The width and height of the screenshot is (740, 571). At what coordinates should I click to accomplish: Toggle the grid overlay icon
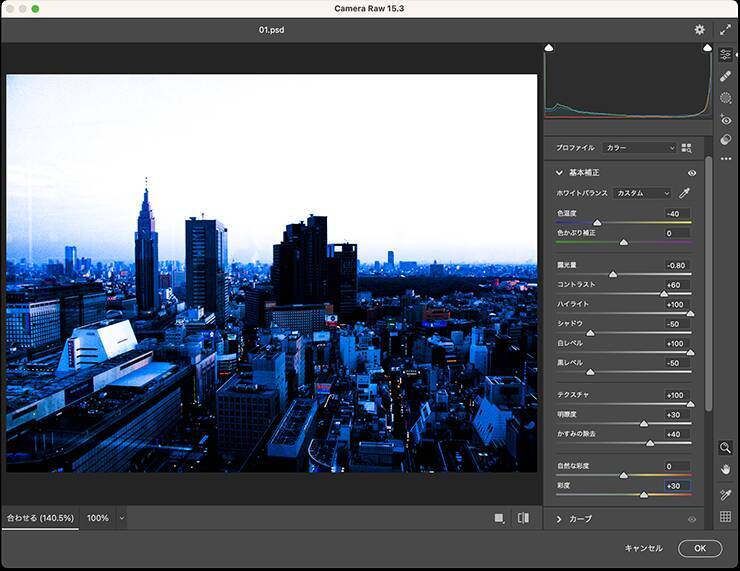(x=726, y=517)
